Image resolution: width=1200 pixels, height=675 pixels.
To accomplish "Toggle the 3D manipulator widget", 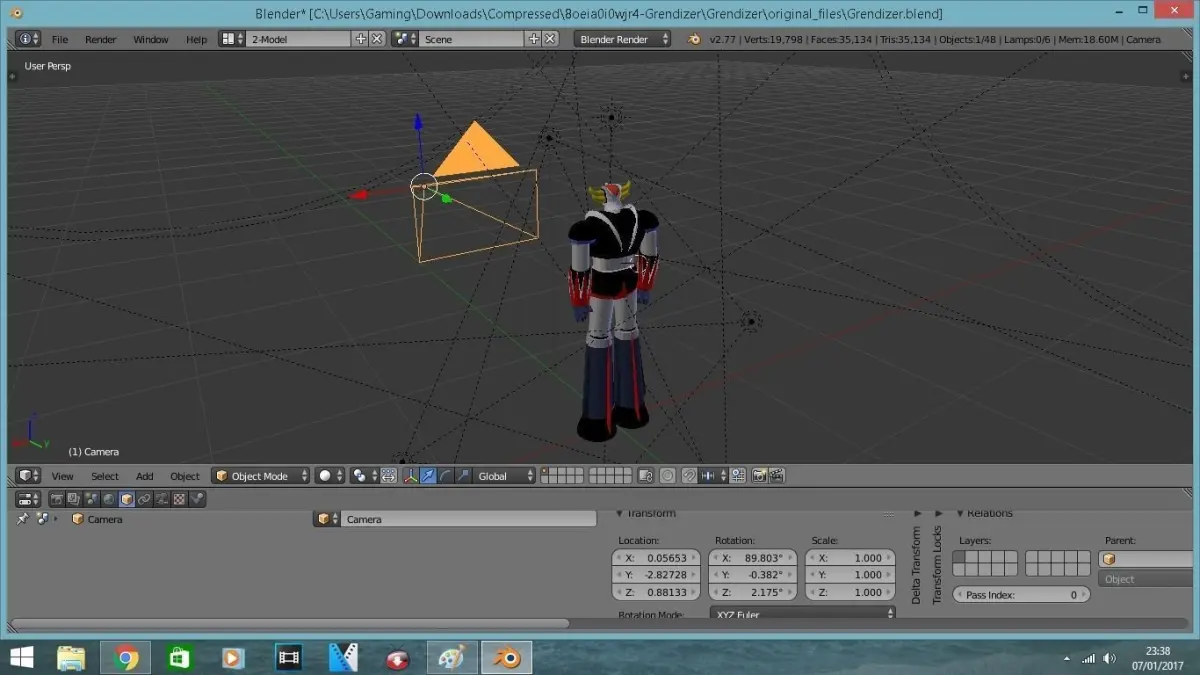I will [411, 476].
